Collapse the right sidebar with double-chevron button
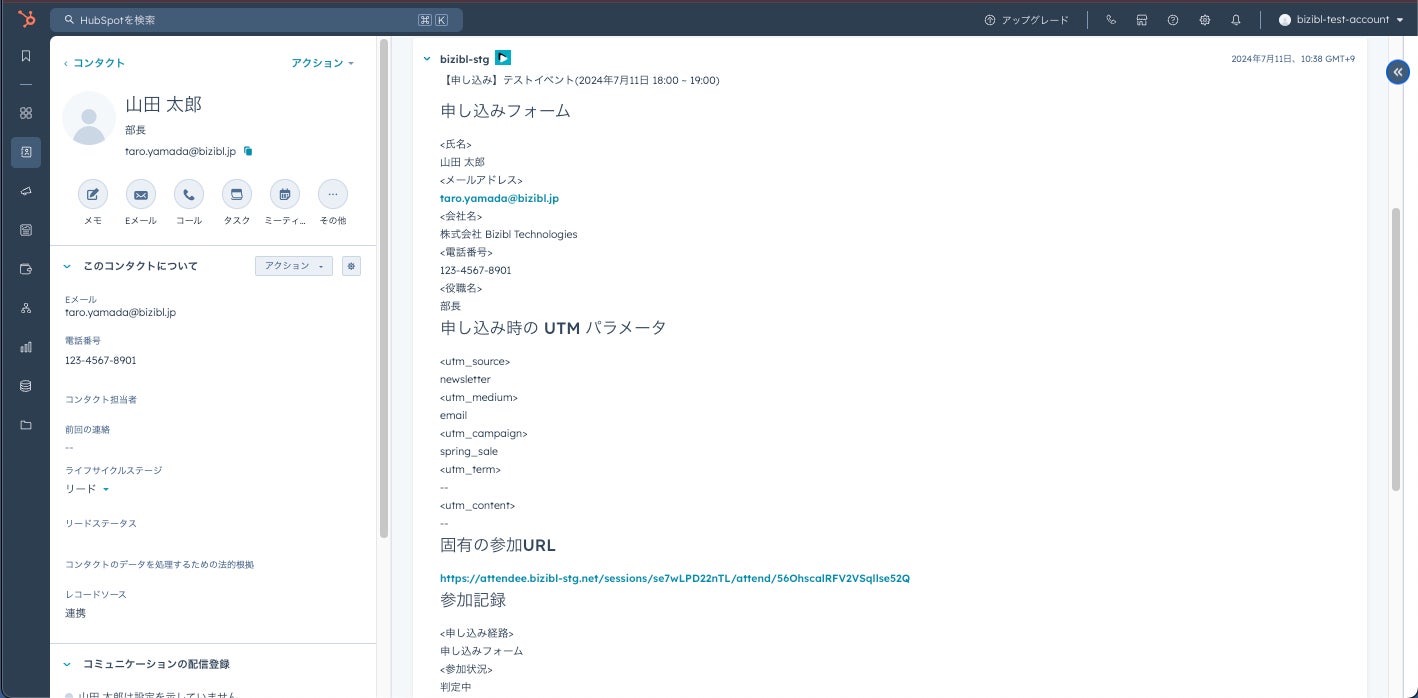 click(x=1397, y=72)
